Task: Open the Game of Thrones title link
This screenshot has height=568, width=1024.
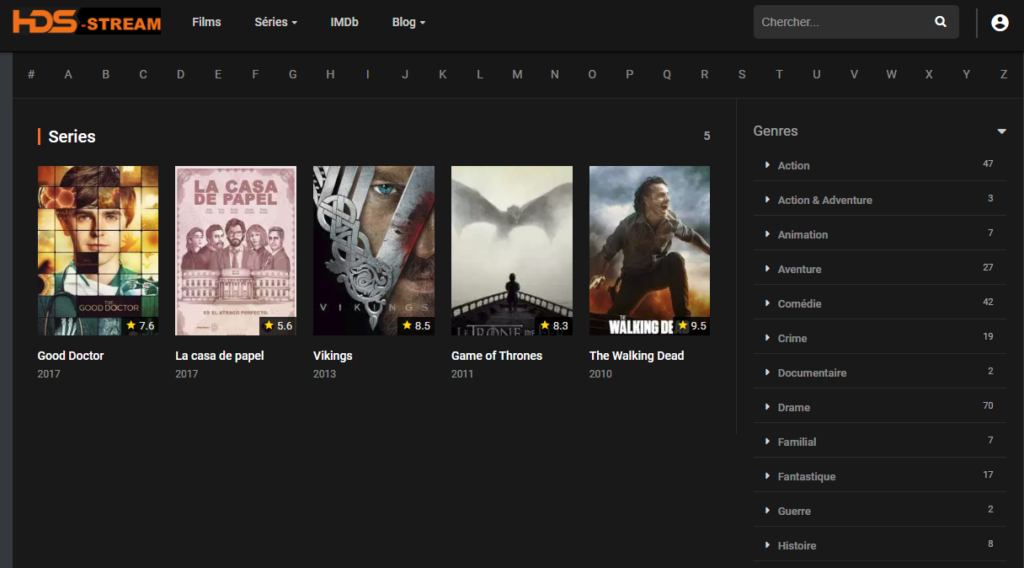Action: pos(496,356)
